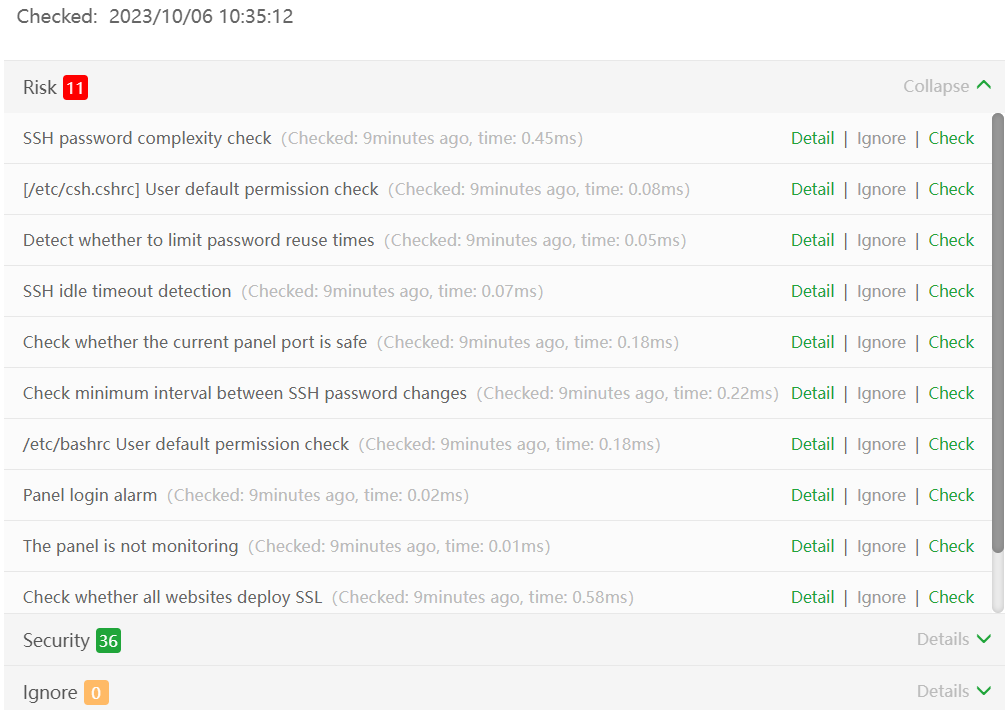The image size is (1008, 710).
Task: Click the risk list vertical scrollbar
Action: click(x=997, y=330)
